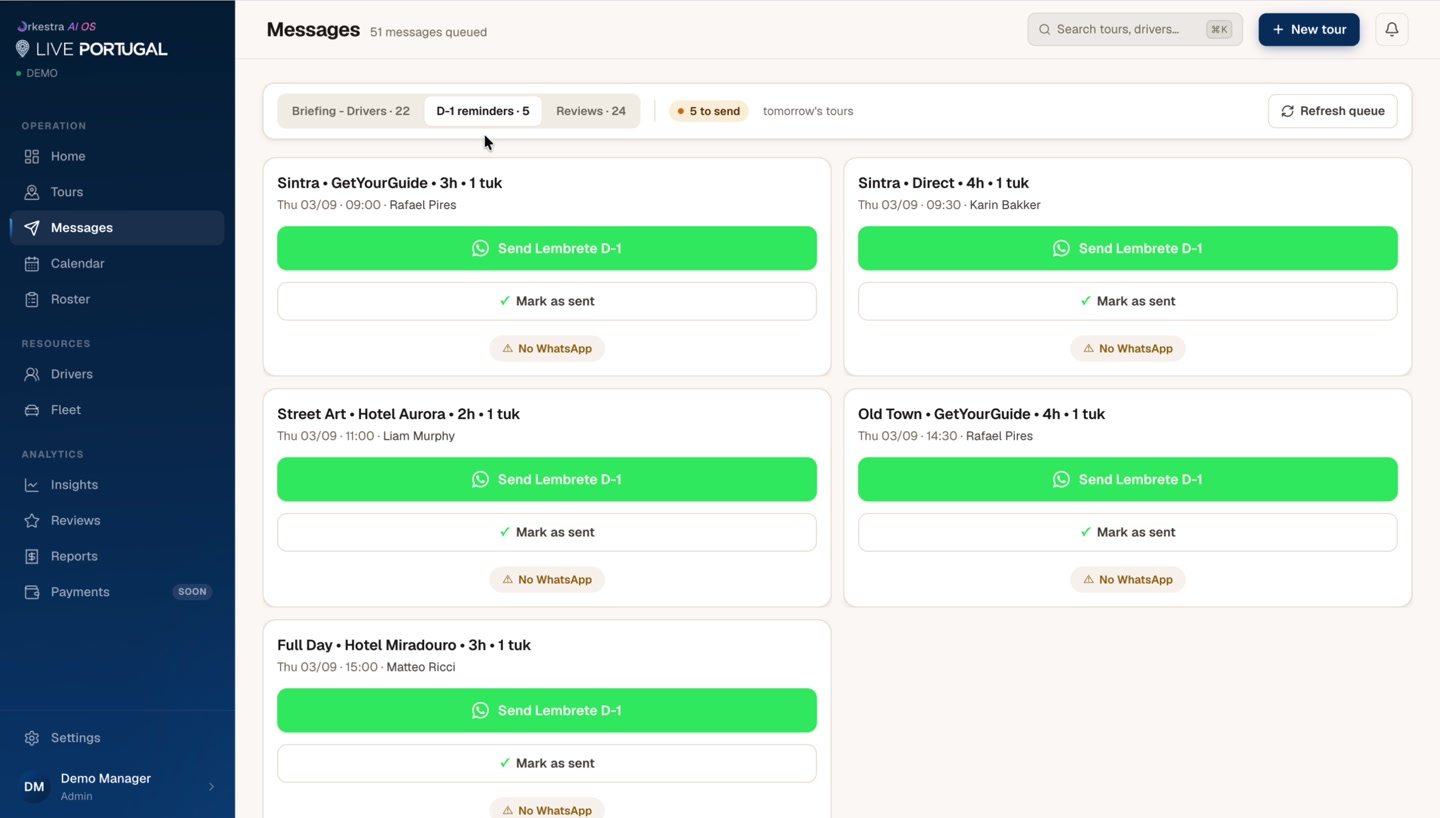Click the notifications bell icon
The image size is (1440, 818).
[x=1391, y=30]
